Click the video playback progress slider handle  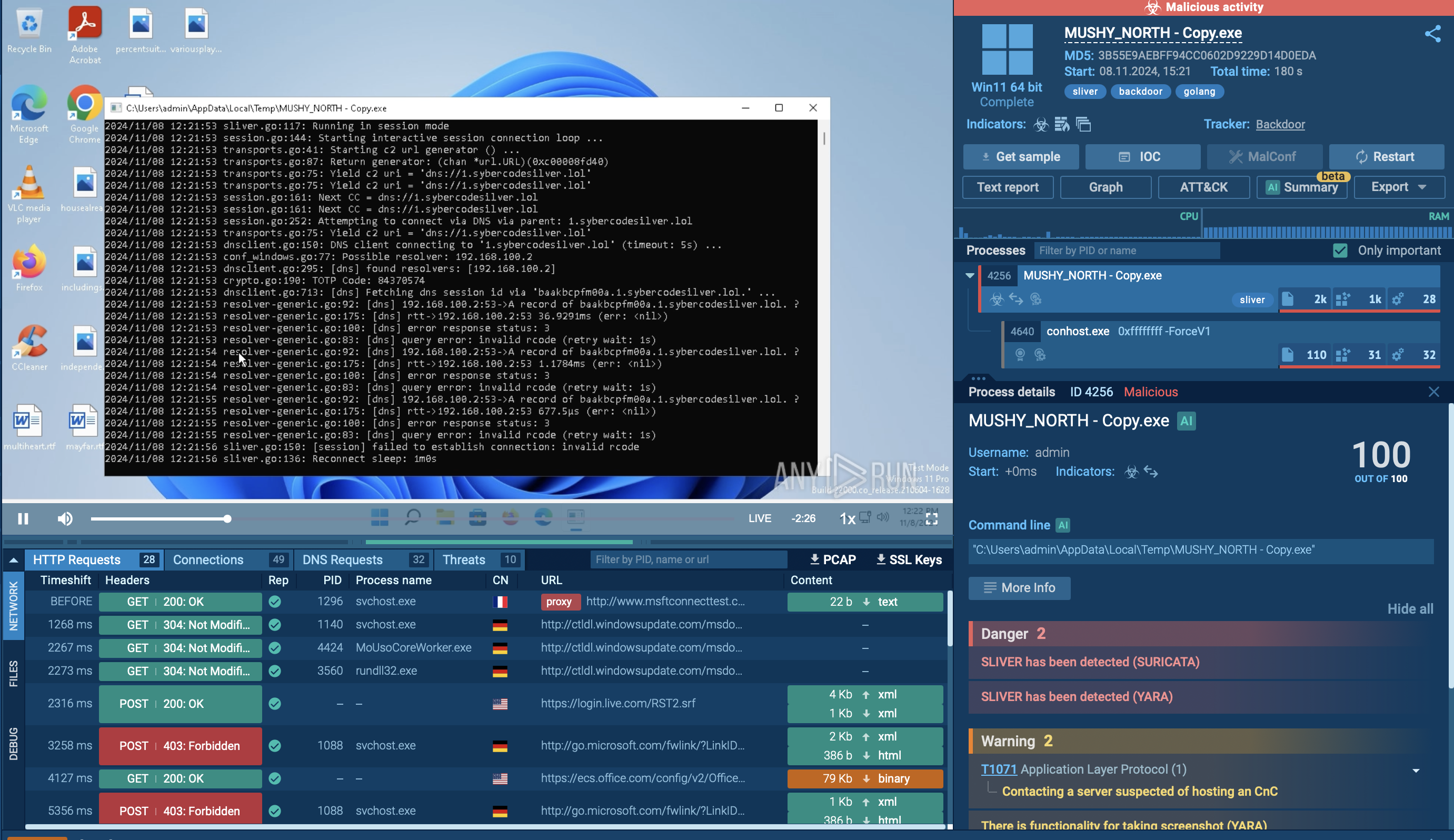click(227, 518)
